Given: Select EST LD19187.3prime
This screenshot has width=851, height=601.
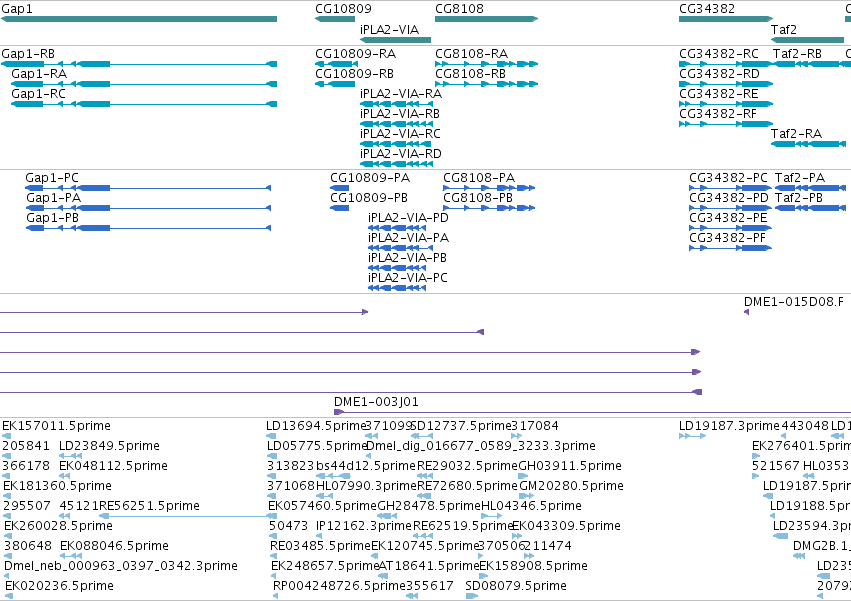Looking at the screenshot, I should click(x=693, y=436).
